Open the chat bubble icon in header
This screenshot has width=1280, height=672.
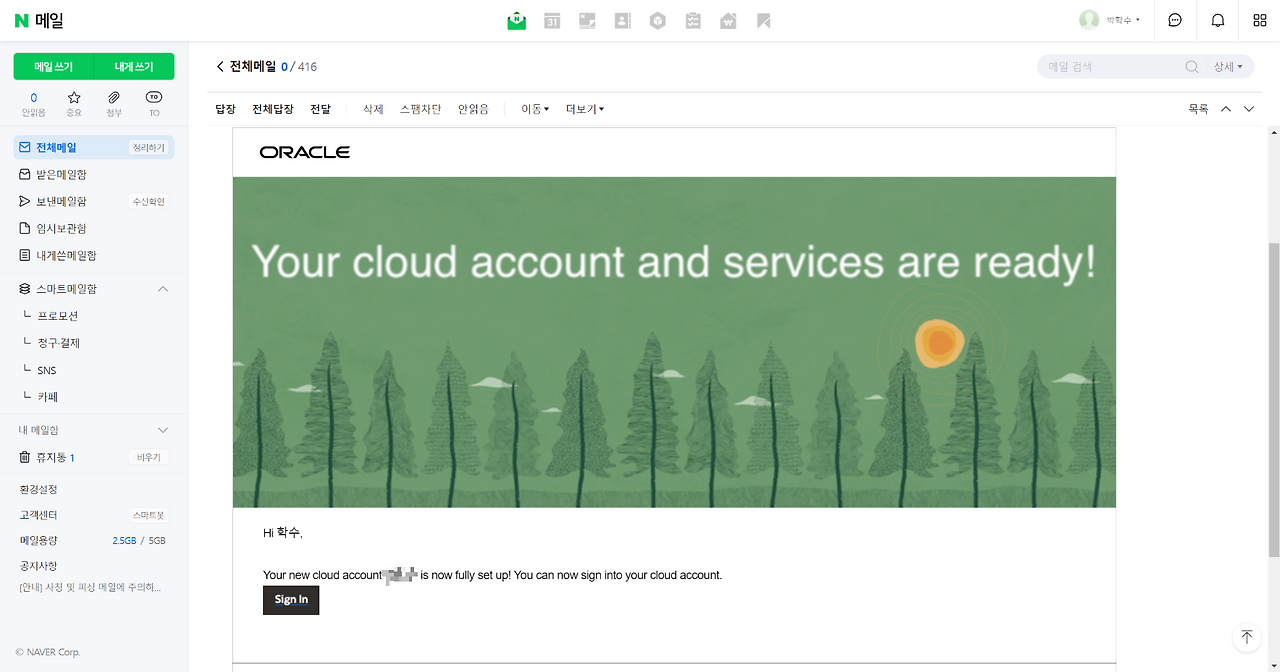coord(1175,21)
